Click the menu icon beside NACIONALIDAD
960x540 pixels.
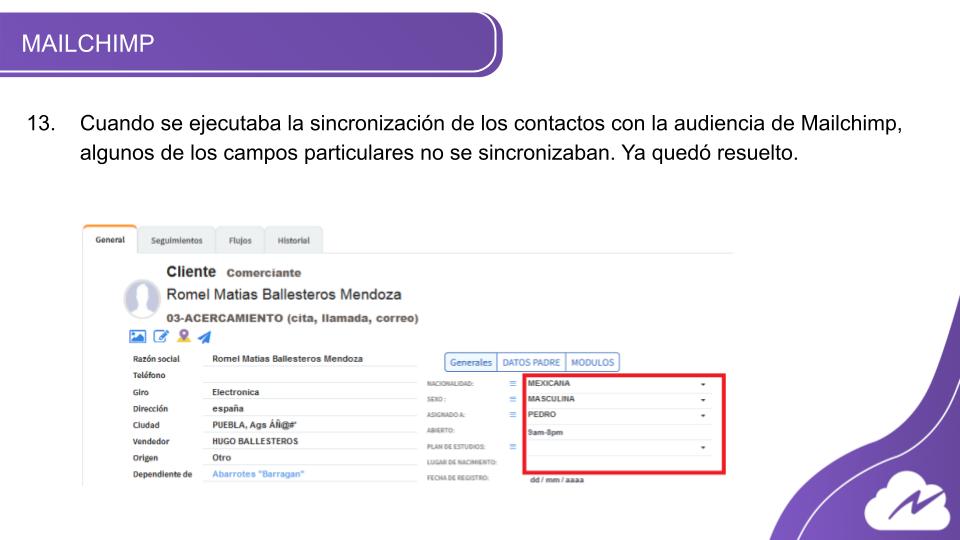(512, 383)
